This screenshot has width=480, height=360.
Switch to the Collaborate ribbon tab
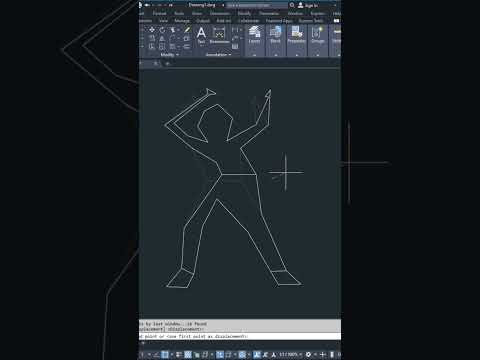coord(249,21)
